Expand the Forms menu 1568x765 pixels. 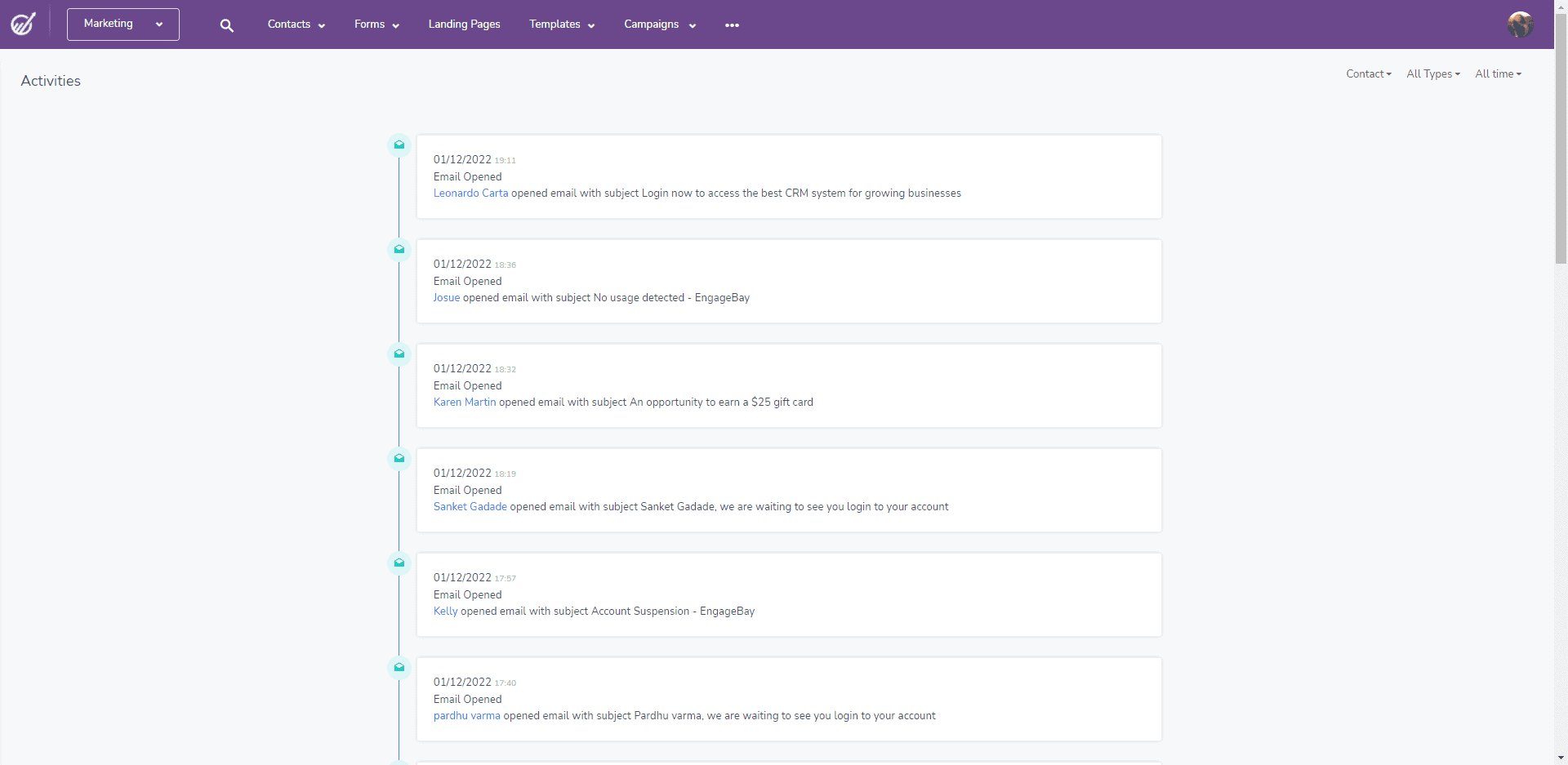[376, 24]
